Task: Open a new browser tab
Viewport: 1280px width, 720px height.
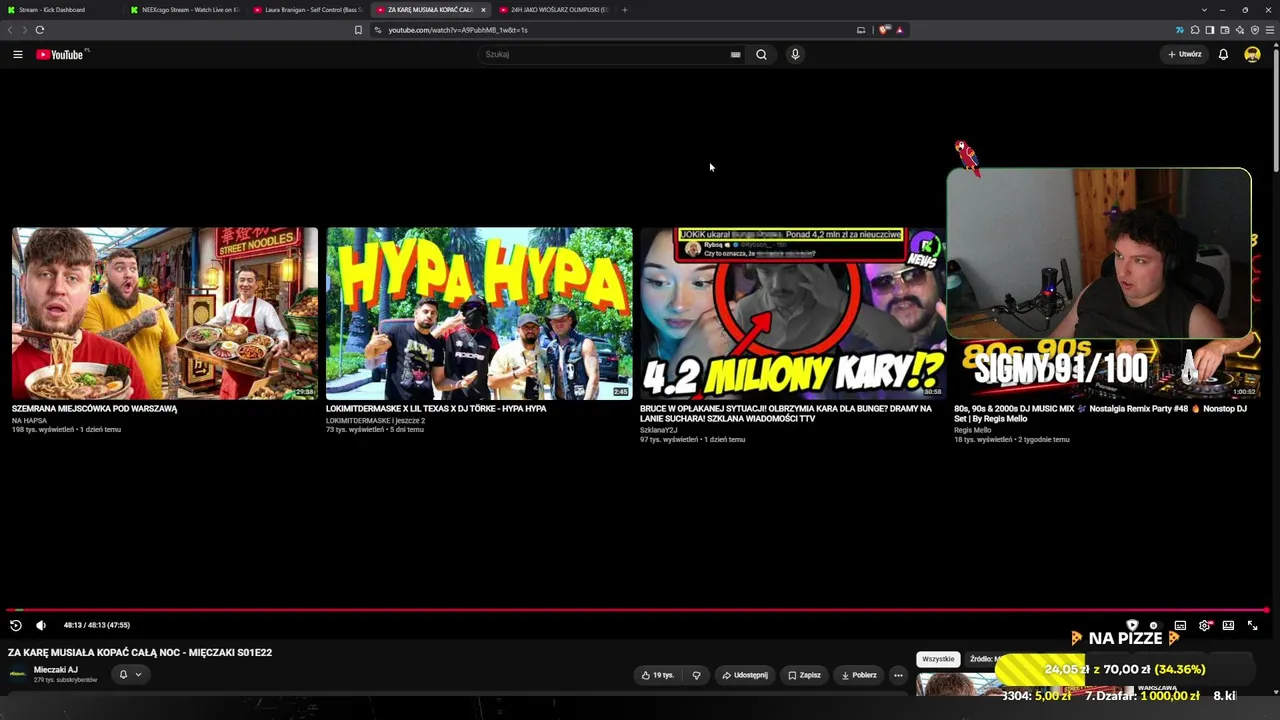Action: [624, 10]
